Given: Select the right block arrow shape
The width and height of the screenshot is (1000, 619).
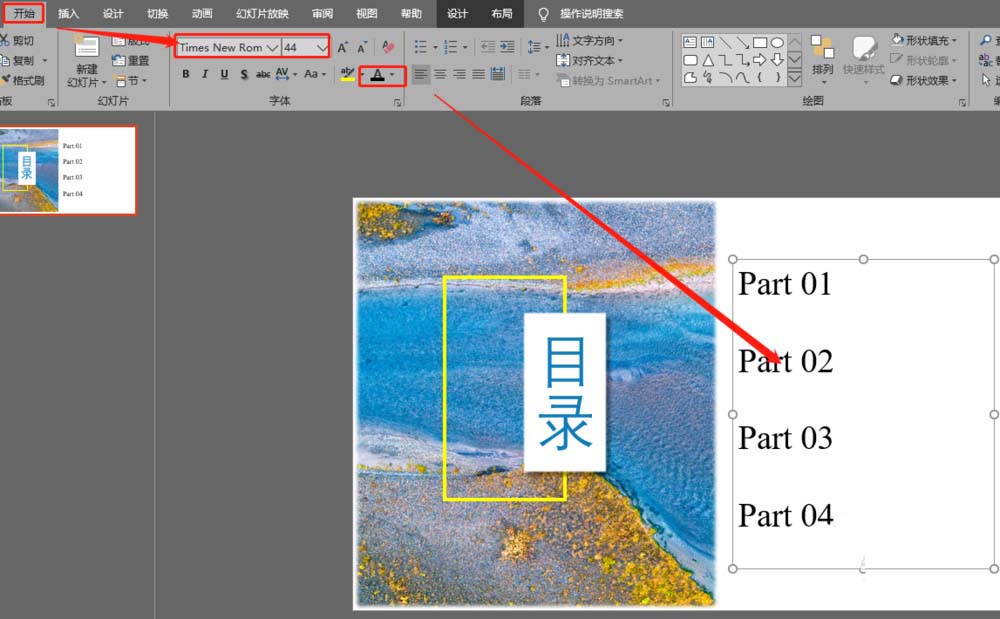Looking at the screenshot, I should tap(760, 60).
